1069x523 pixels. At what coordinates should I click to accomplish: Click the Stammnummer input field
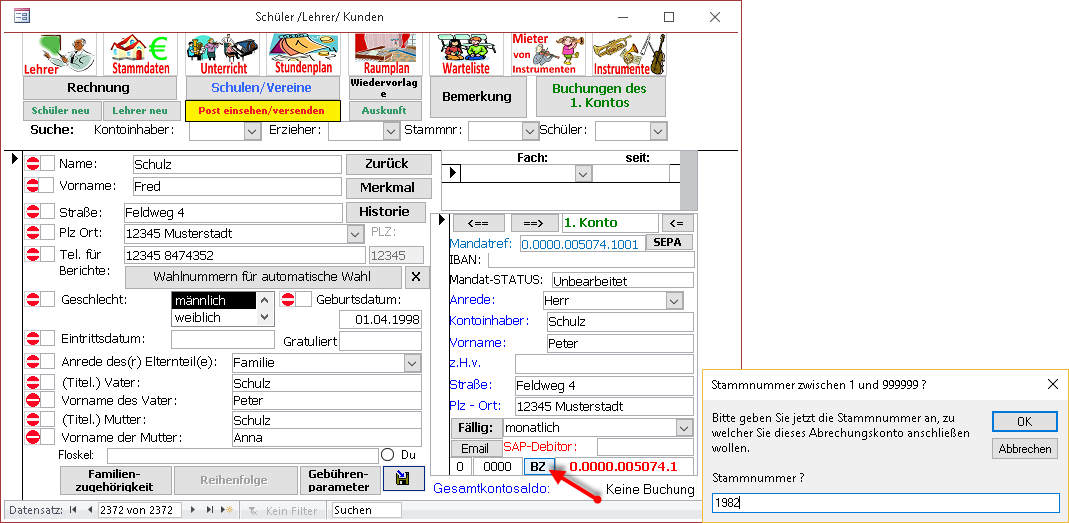point(884,503)
